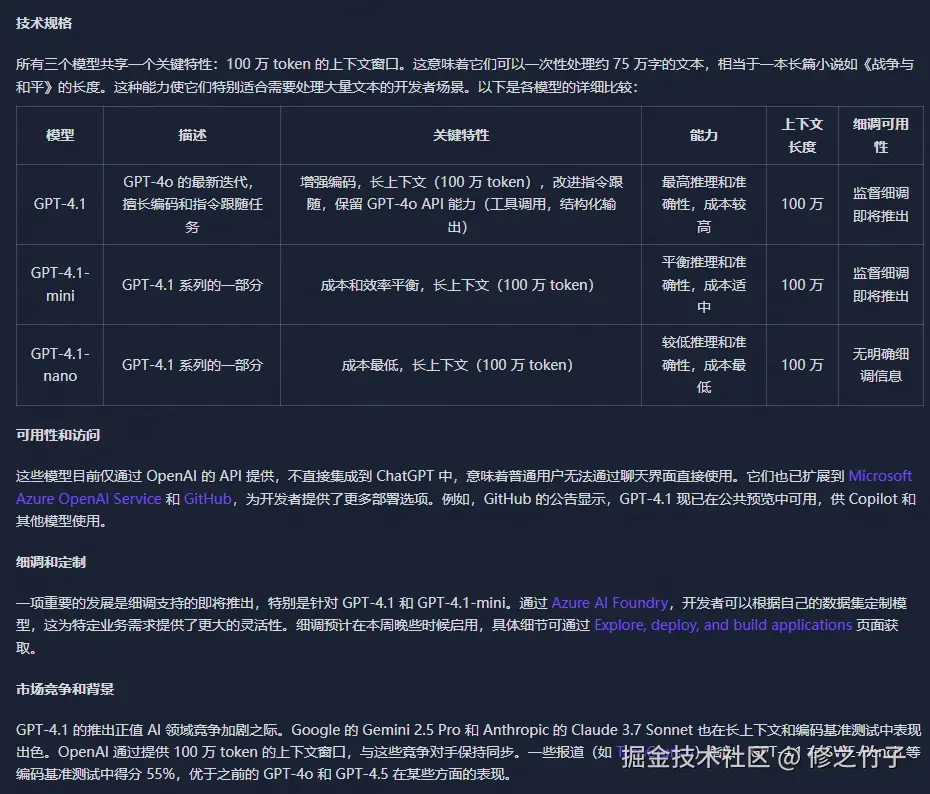
Task: Click the GitHub hyperlink
Action: pos(207,499)
